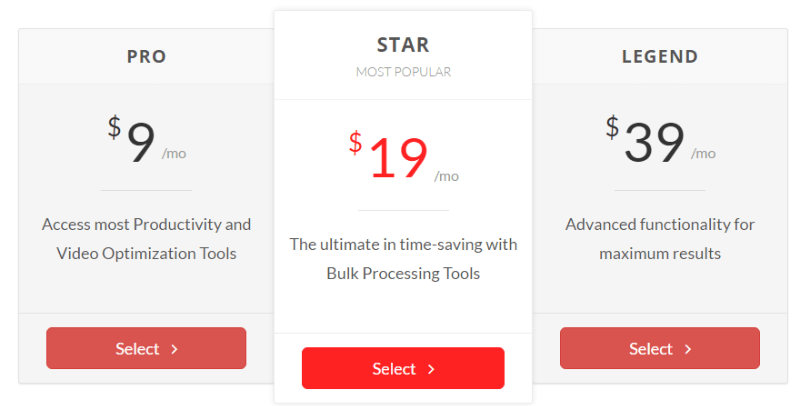Click the STAR plan heading
Screen dimensions: 800x406
pyautogui.click(x=403, y=45)
